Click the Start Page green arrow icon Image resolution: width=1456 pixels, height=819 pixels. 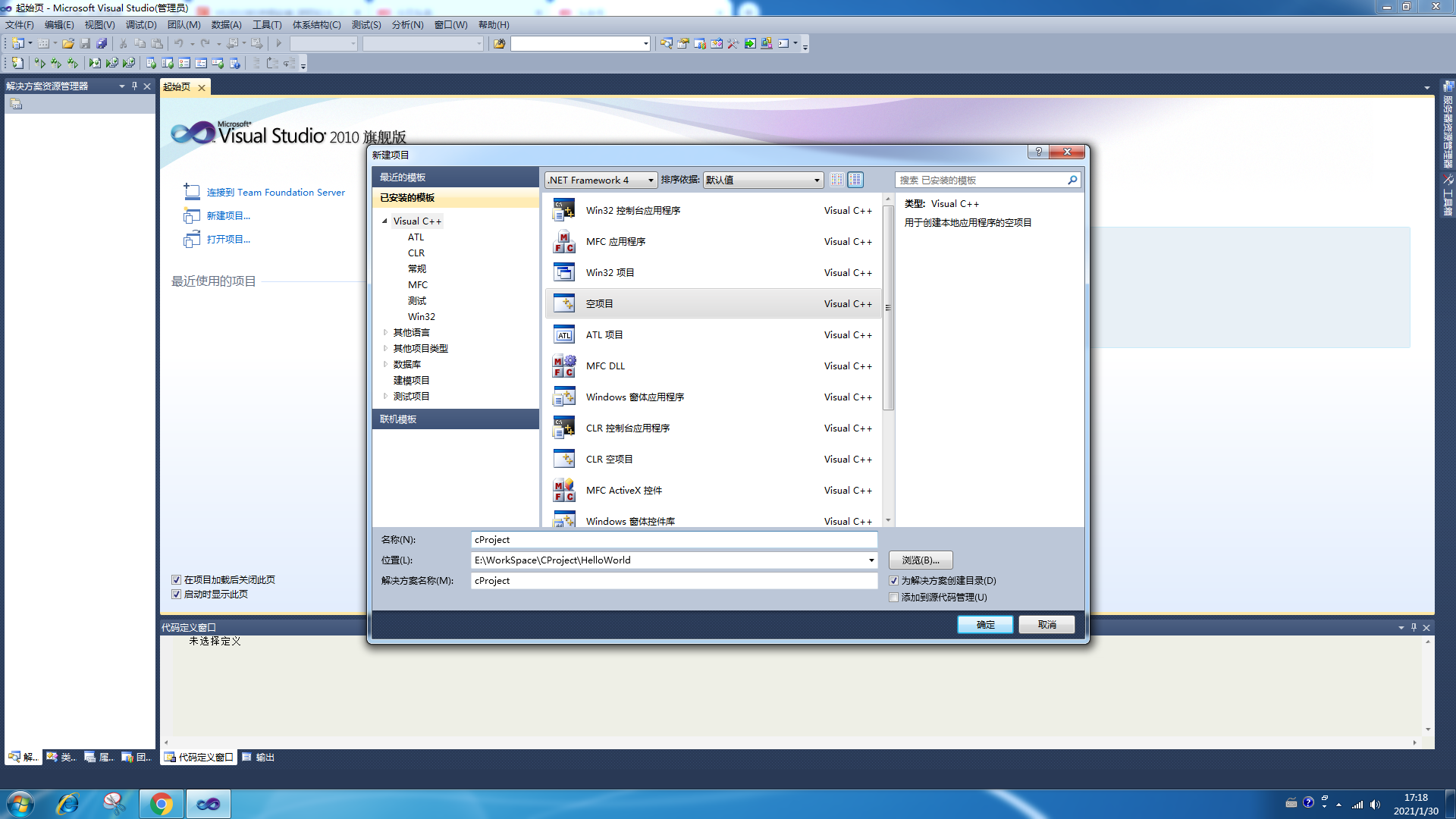click(x=750, y=44)
